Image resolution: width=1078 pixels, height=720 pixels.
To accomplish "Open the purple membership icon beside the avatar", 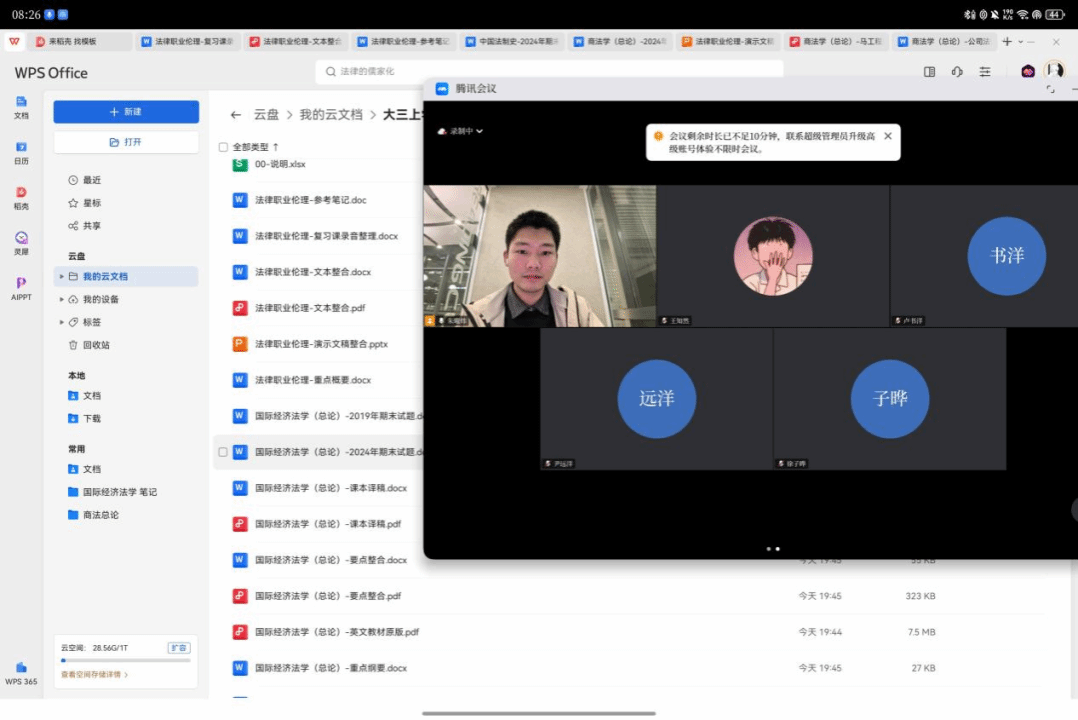I will point(1028,72).
